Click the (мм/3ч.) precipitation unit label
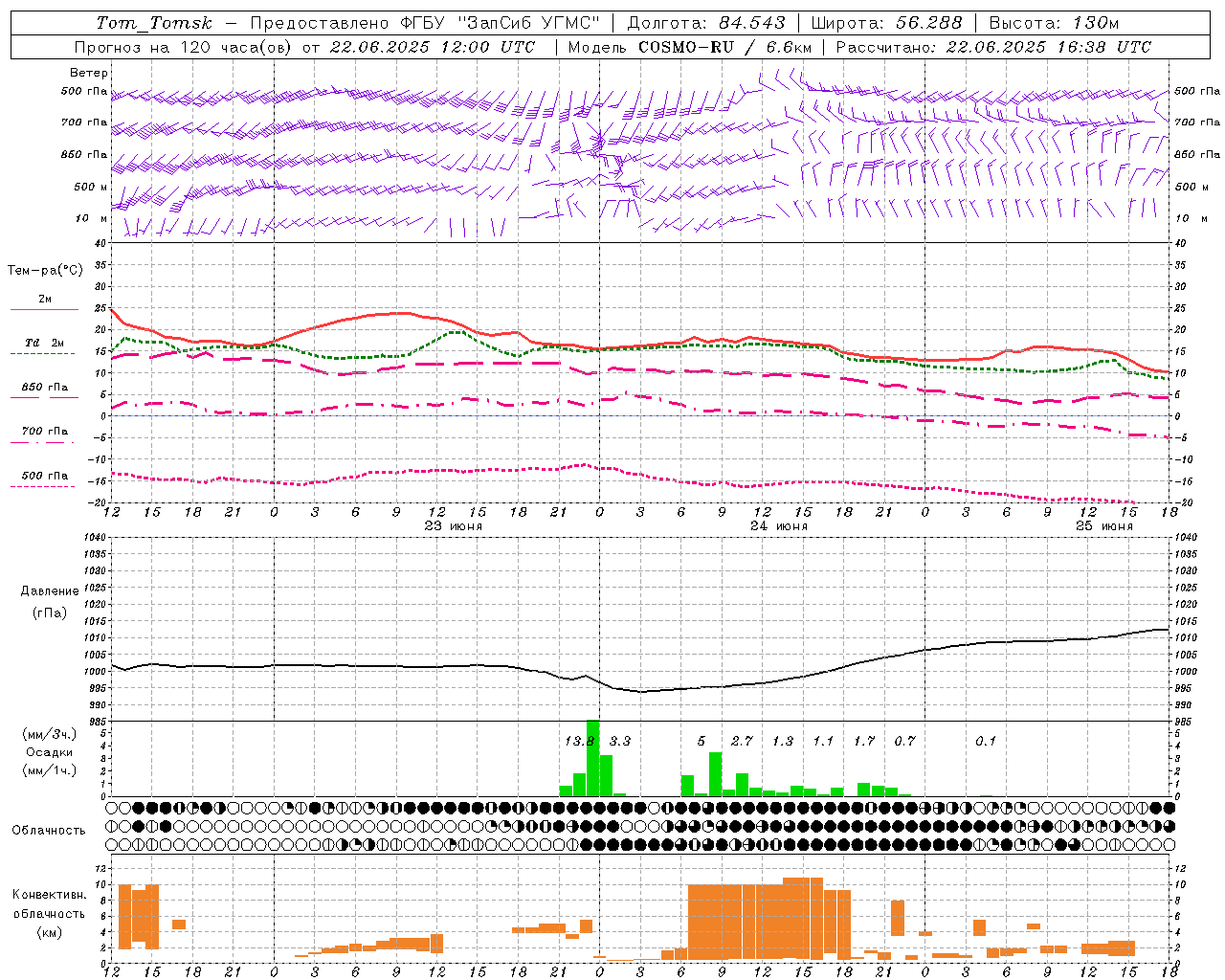 point(48,734)
